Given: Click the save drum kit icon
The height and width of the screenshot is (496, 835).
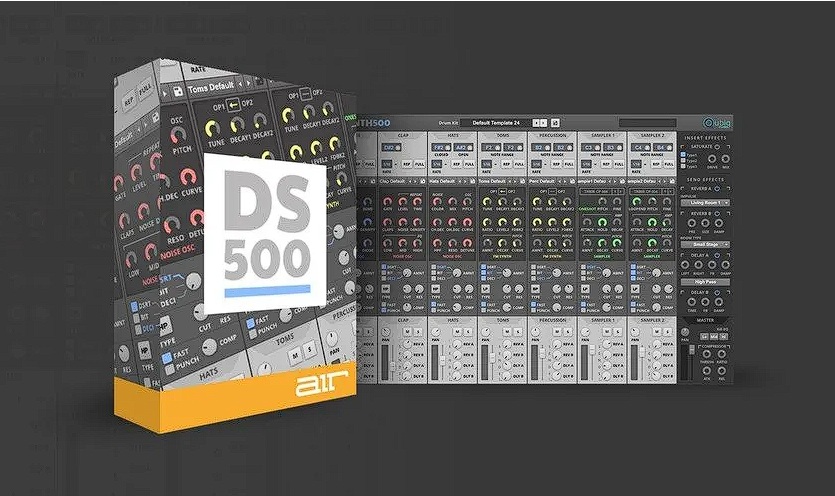Looking at the screenshot, I should [555, 123].
